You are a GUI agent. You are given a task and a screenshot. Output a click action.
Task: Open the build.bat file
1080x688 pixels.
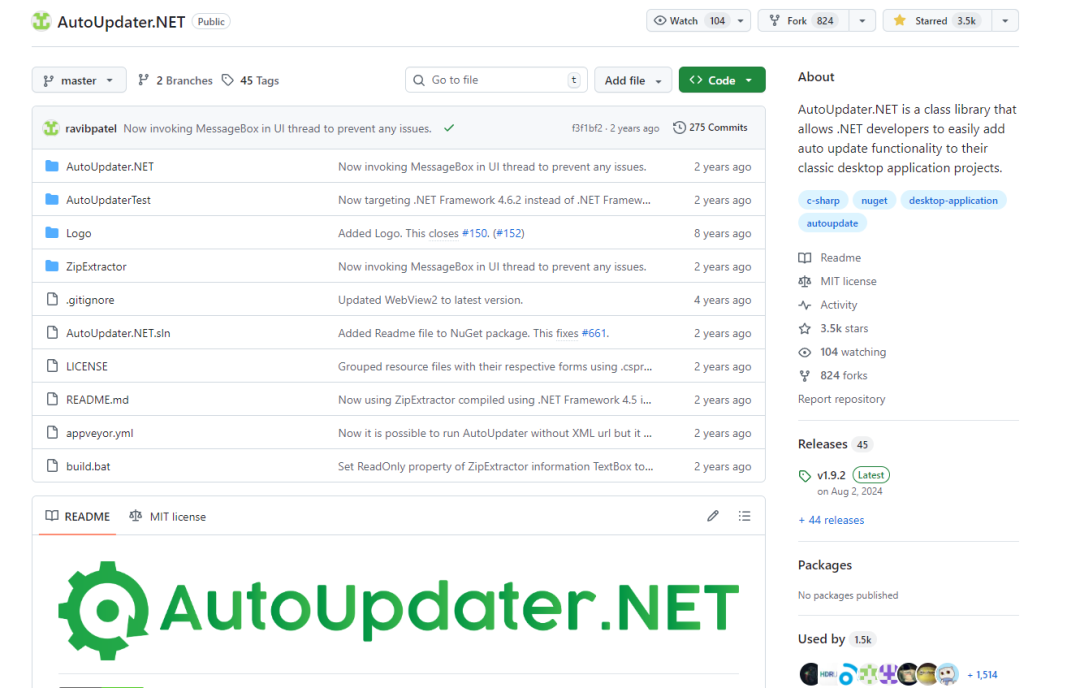click(x=88, y=466)
